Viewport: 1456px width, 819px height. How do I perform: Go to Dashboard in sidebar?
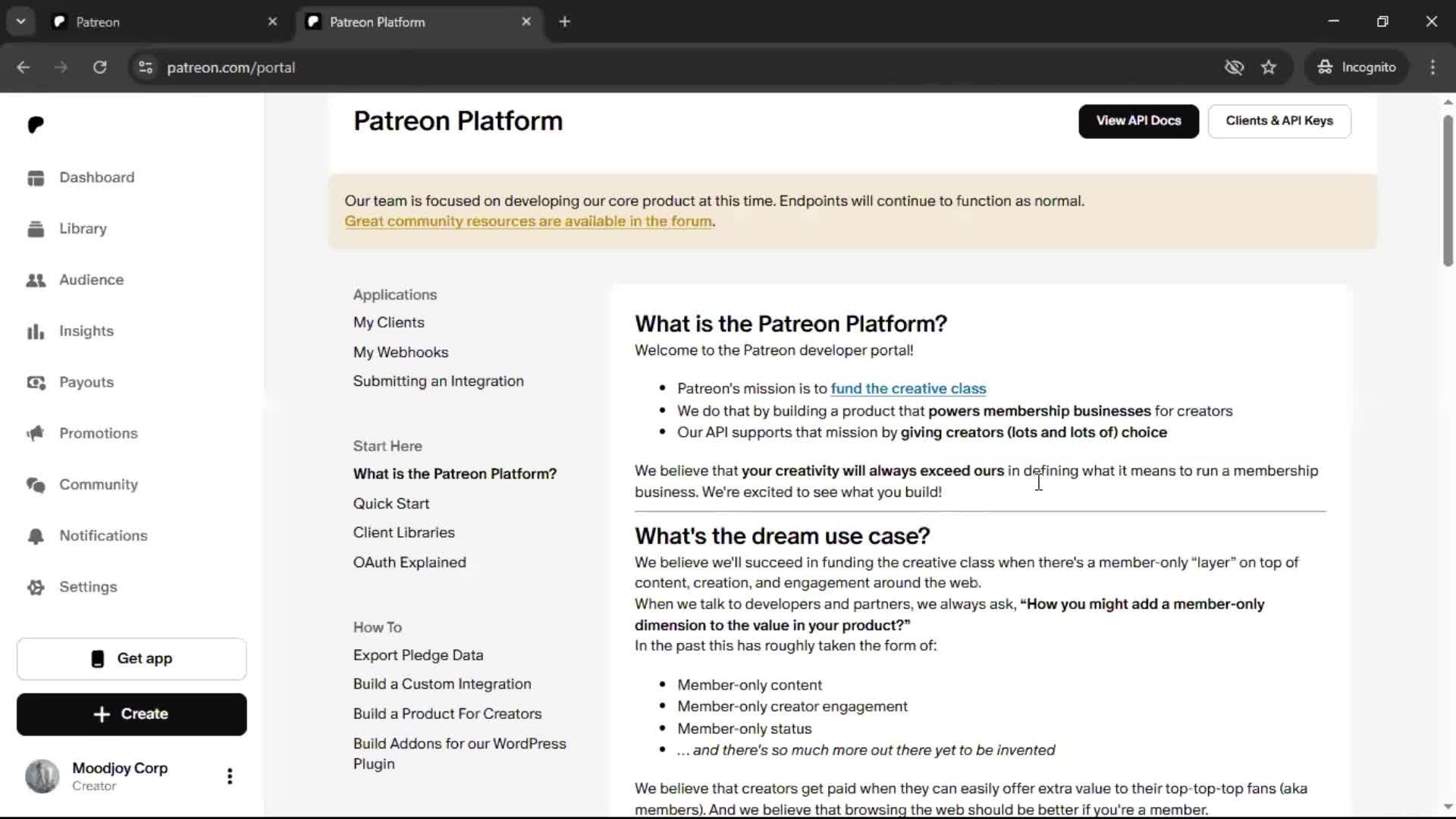point(96,177)
